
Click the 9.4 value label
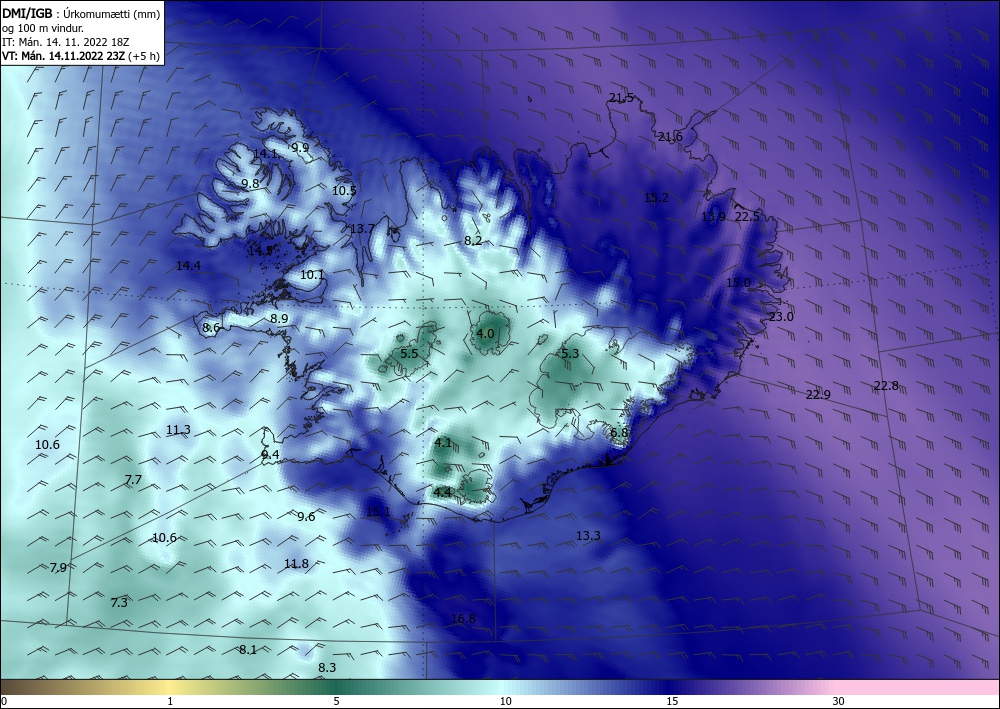click(270, 454)
